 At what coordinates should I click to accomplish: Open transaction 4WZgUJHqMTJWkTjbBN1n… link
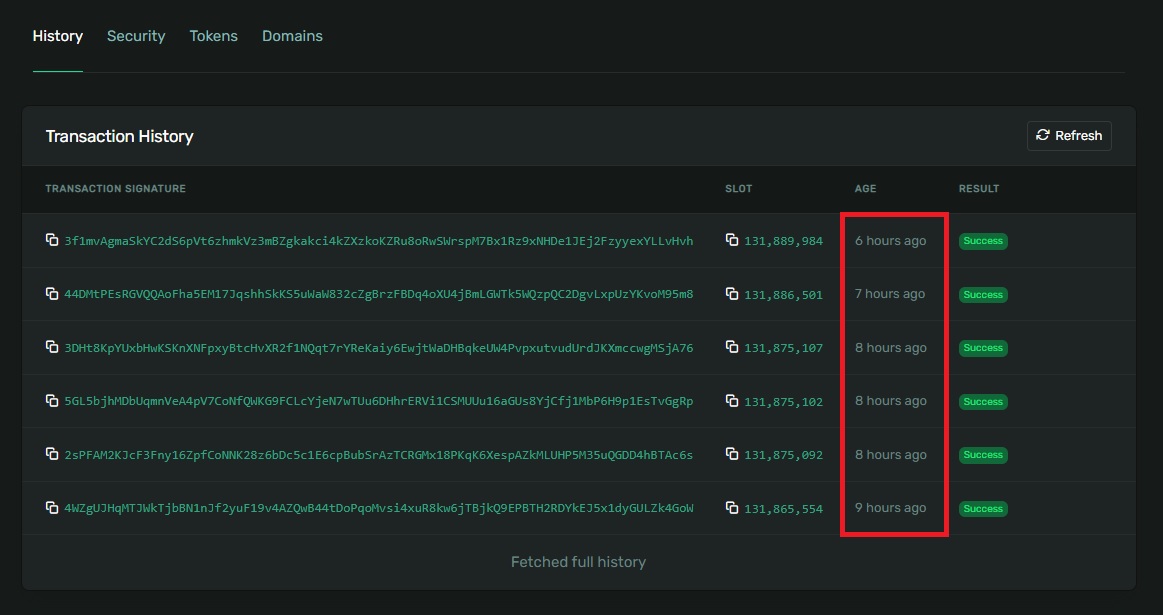click(x=379, y=508)
